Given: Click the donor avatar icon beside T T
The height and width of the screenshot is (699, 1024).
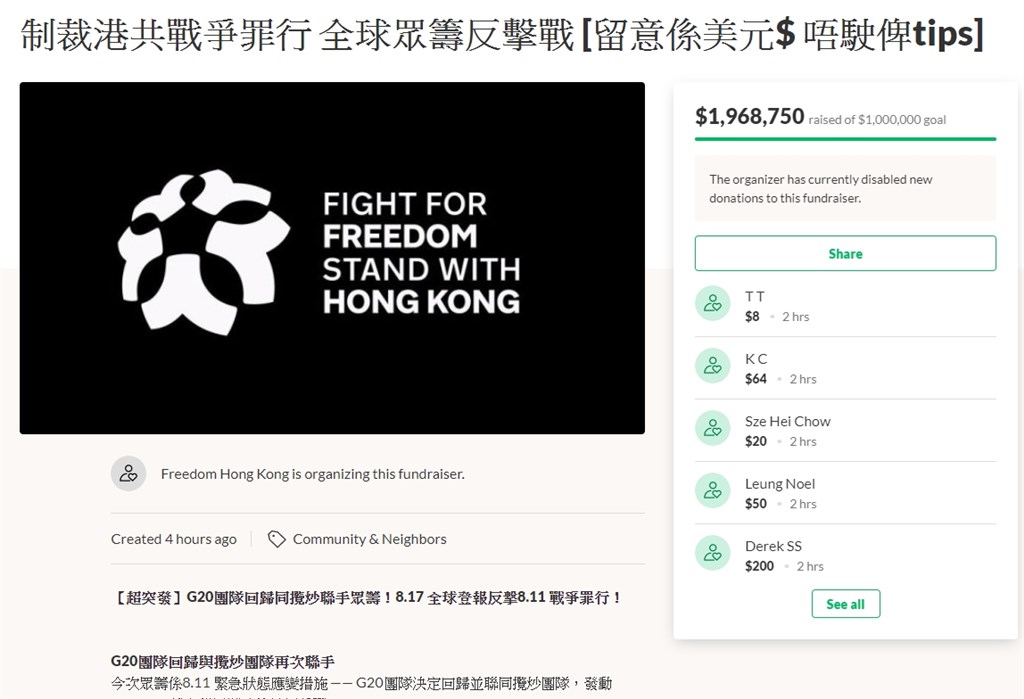Looking at the screenshot, I should click(712, 303).
